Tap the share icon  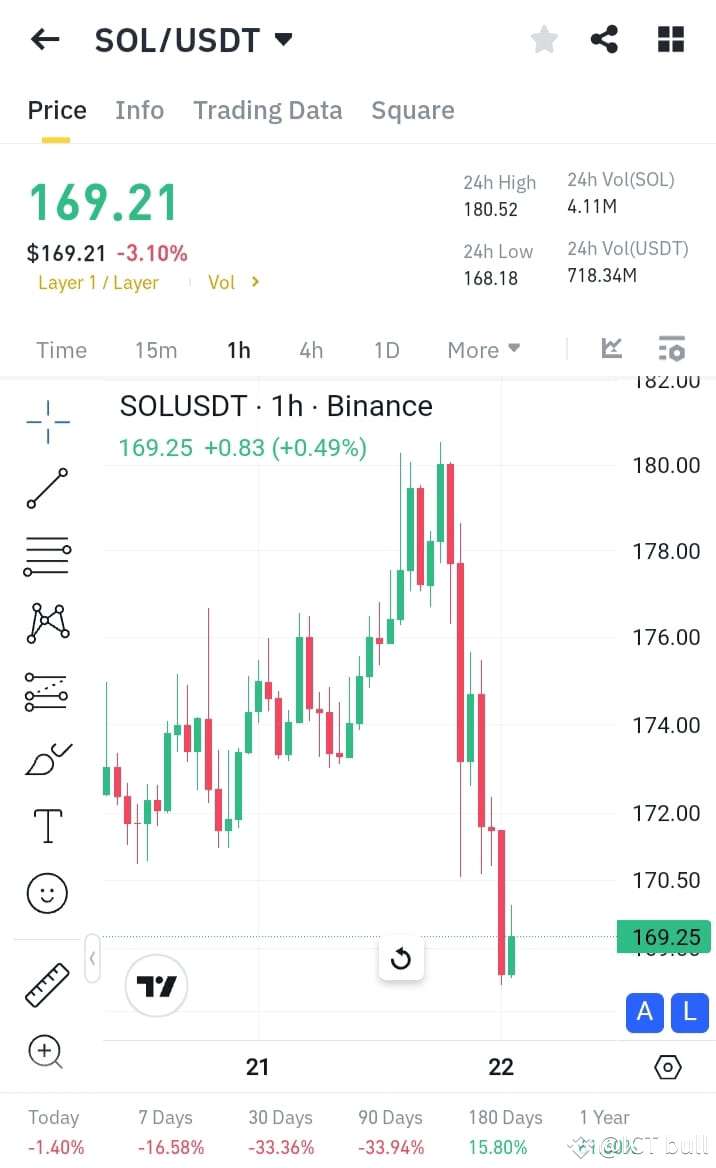click(x=603, y=39)
